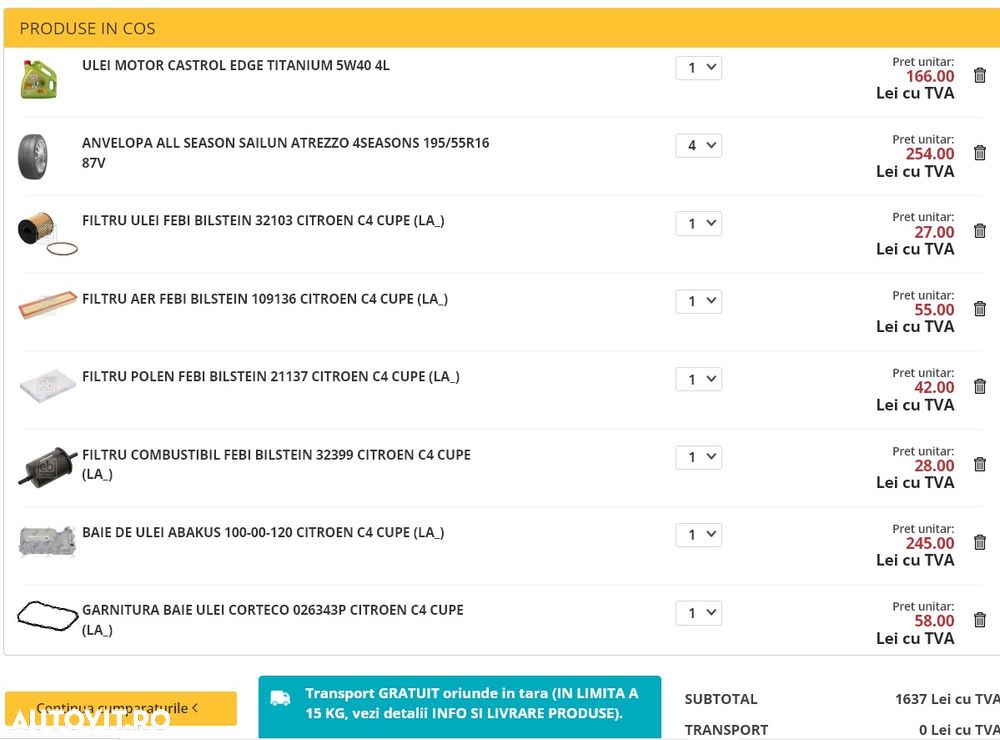Click Continua cumparaturile button
The height and width of the screenshot is (740, 1000).
121,708
